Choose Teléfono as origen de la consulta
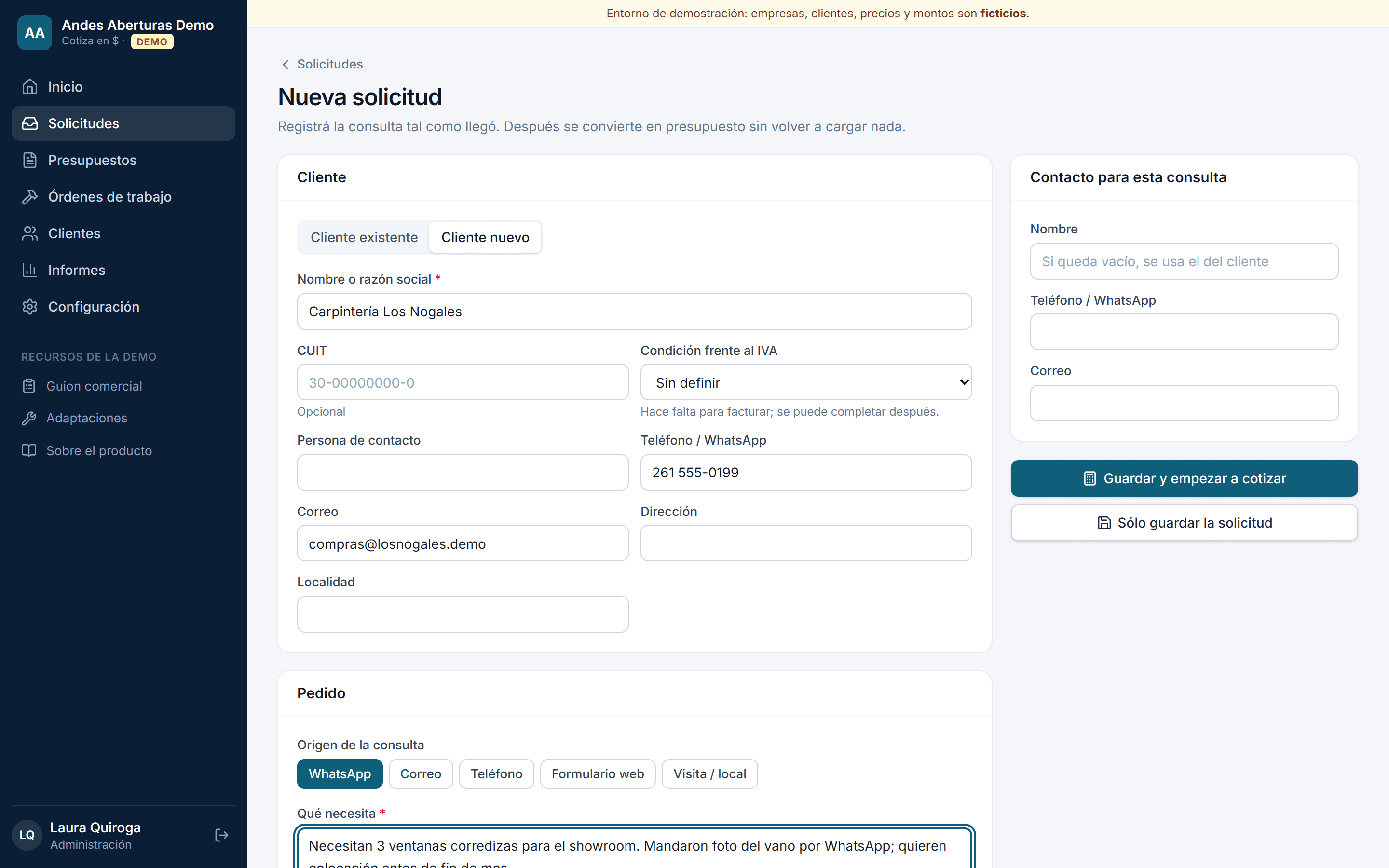1389x868 pixels. [x=496, y=774]
